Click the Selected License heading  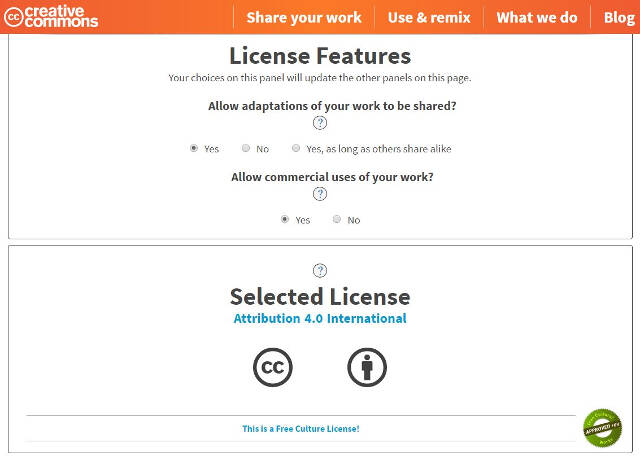[x=320, y=297]
